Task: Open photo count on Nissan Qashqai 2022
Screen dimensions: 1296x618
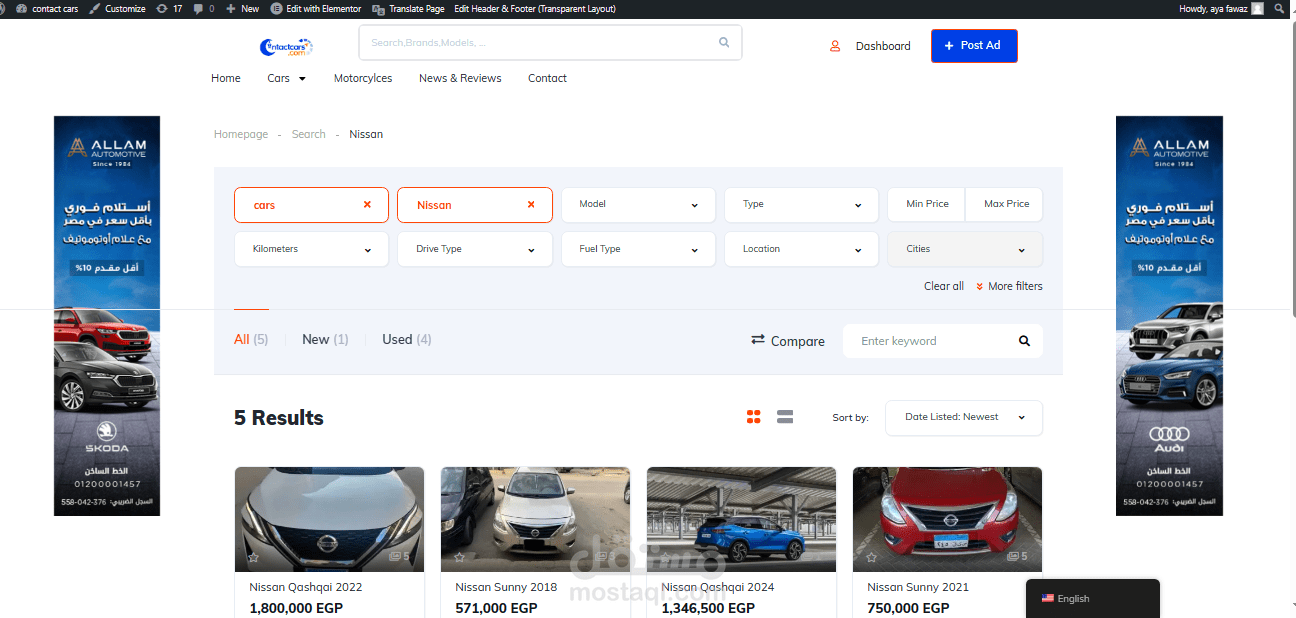Action: (x=399, y=557)
